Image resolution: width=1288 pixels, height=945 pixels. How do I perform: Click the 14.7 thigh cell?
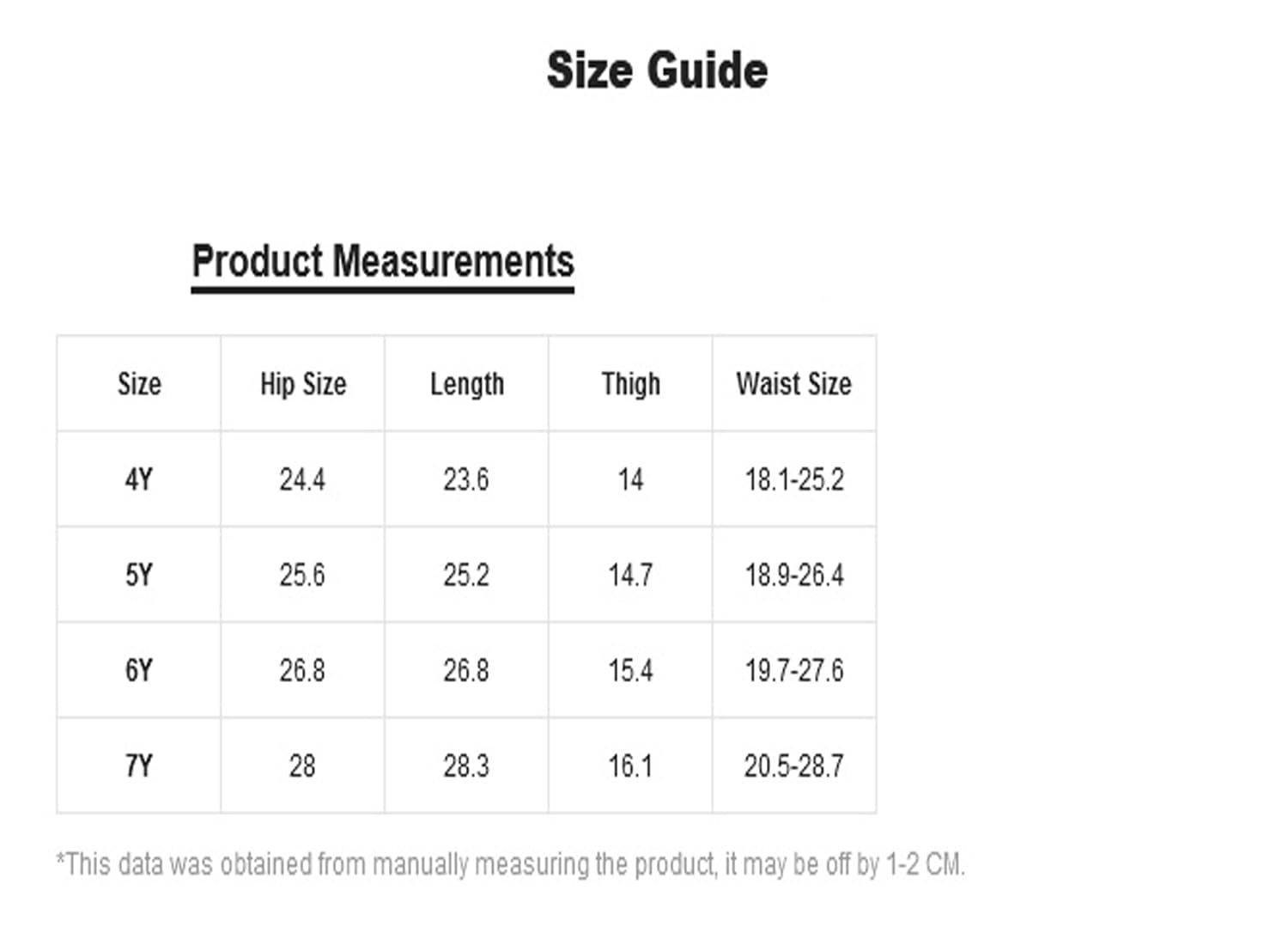click(x=631, y=575)
